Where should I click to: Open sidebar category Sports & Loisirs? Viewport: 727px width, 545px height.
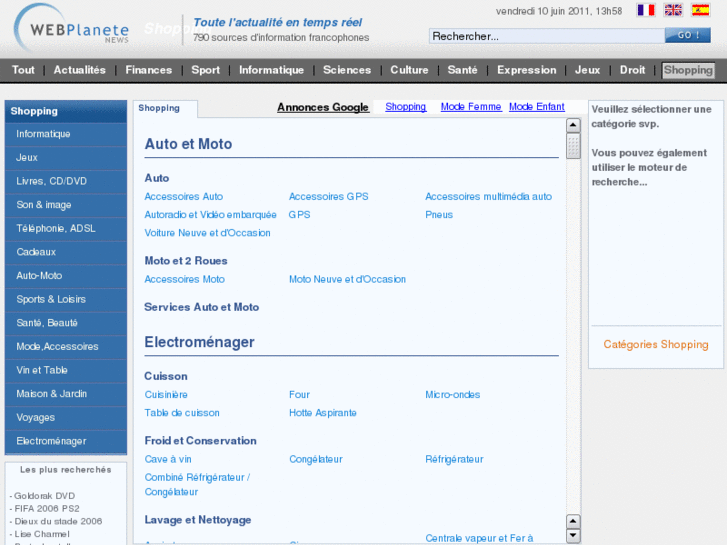66,299
